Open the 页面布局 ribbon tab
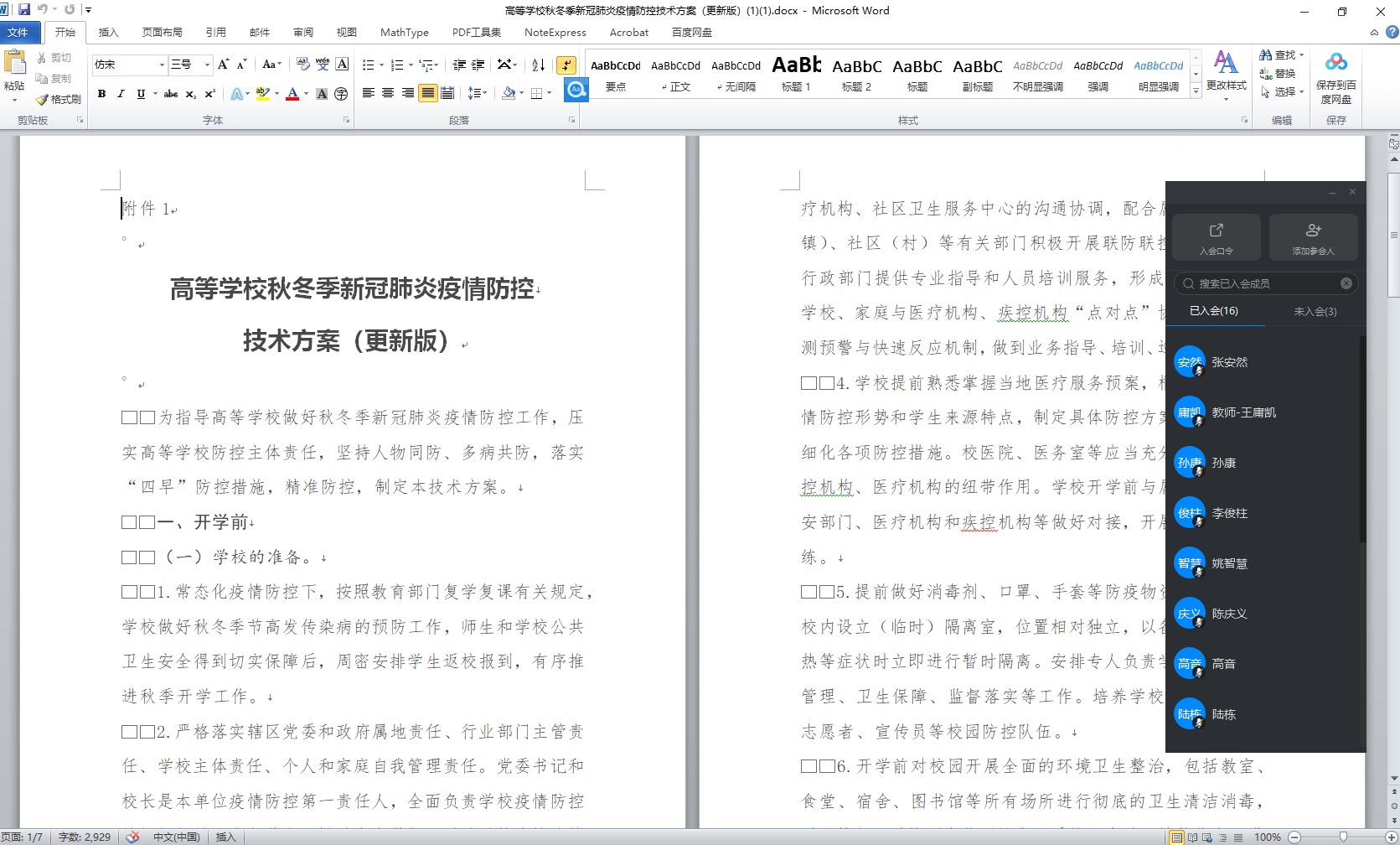This screenshot has height=845, width=1400. coord(162,33)
